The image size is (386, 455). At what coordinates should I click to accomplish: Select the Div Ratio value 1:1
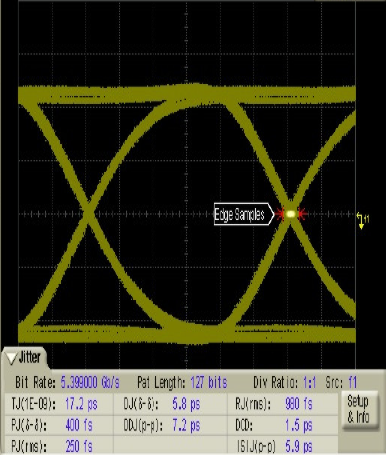[310, 383]
